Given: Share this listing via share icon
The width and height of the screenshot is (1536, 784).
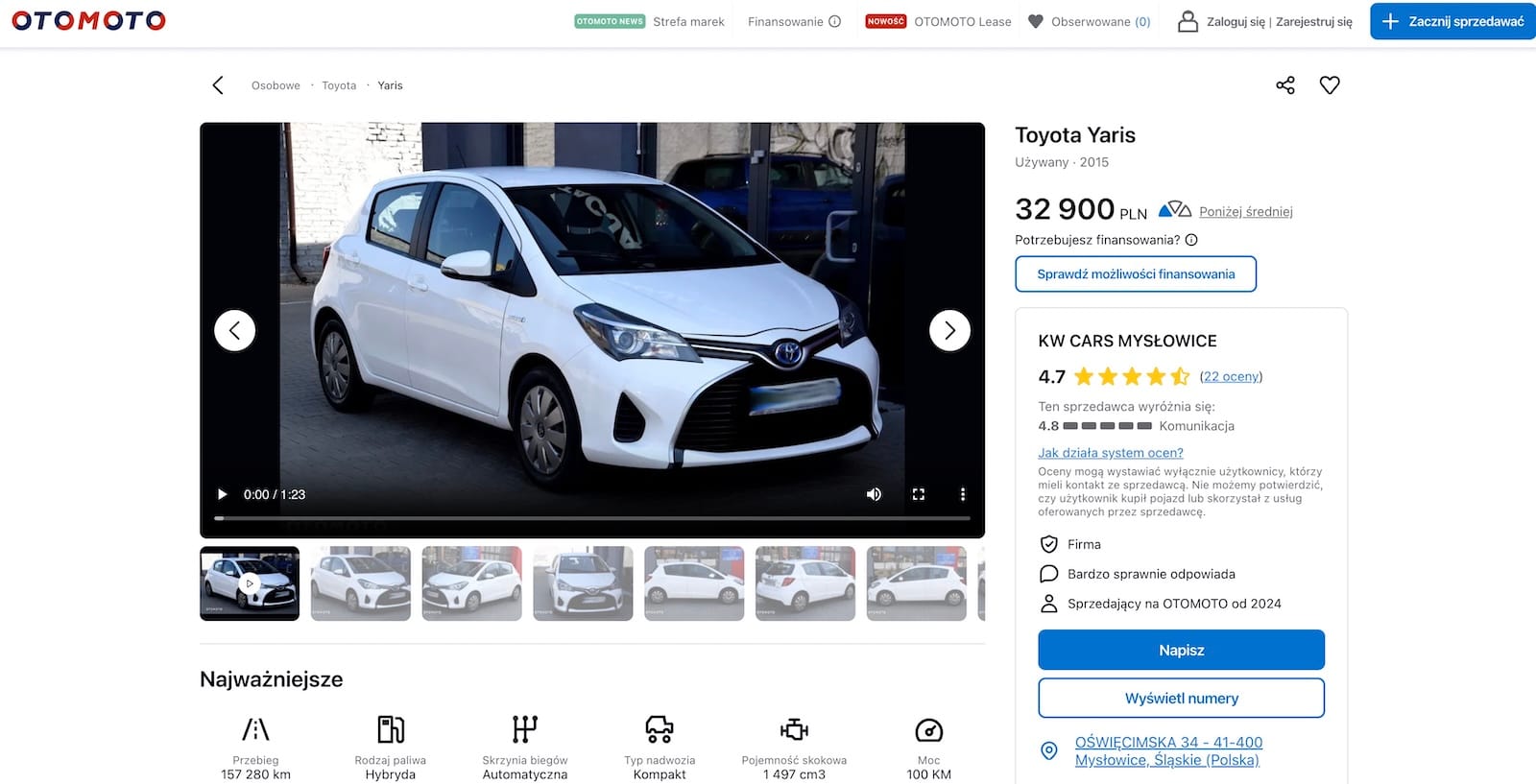Looking at the screenshot, I should tap(1285, 85).
